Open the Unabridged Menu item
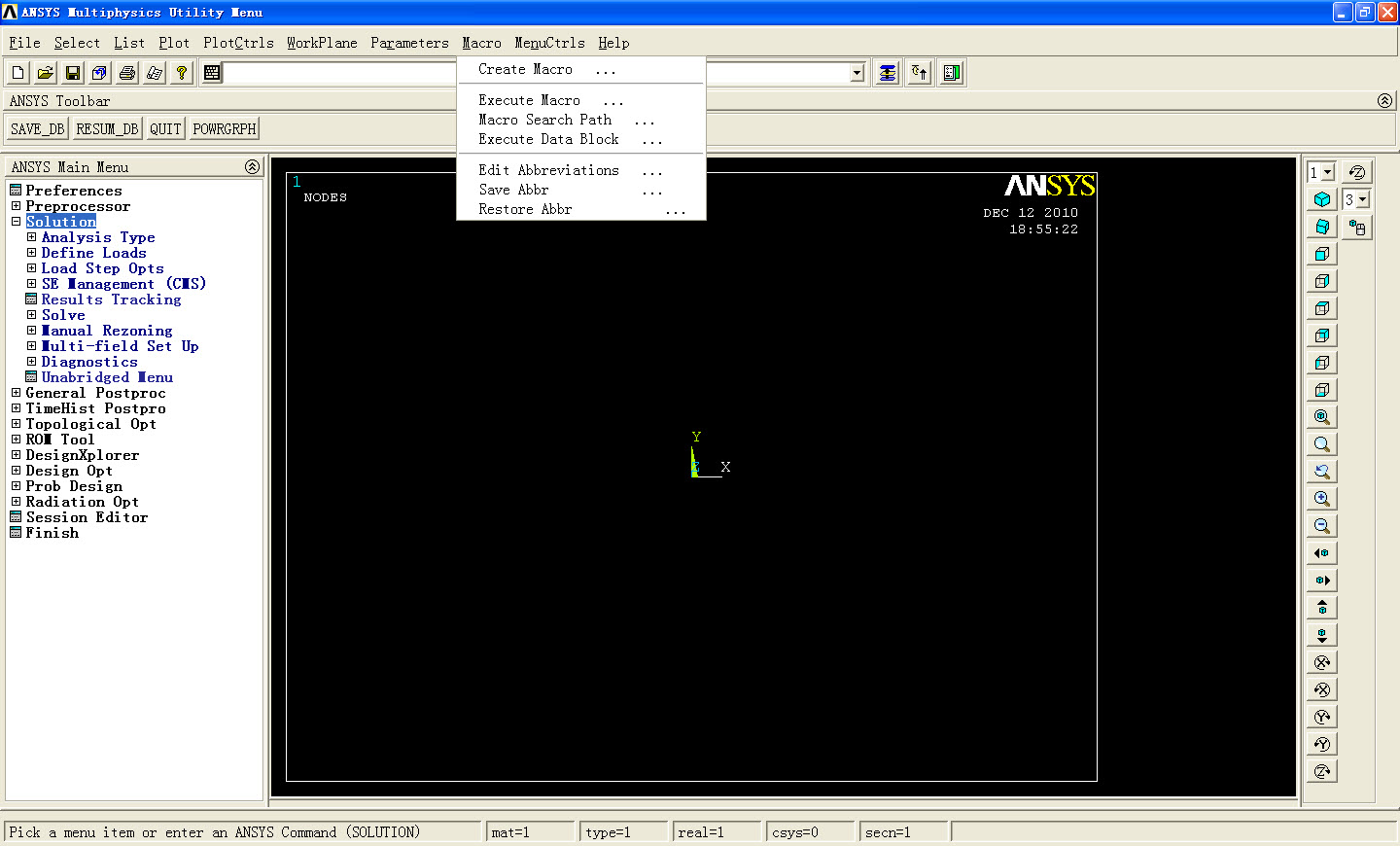 pyautogui.click(x=107, y=377)
